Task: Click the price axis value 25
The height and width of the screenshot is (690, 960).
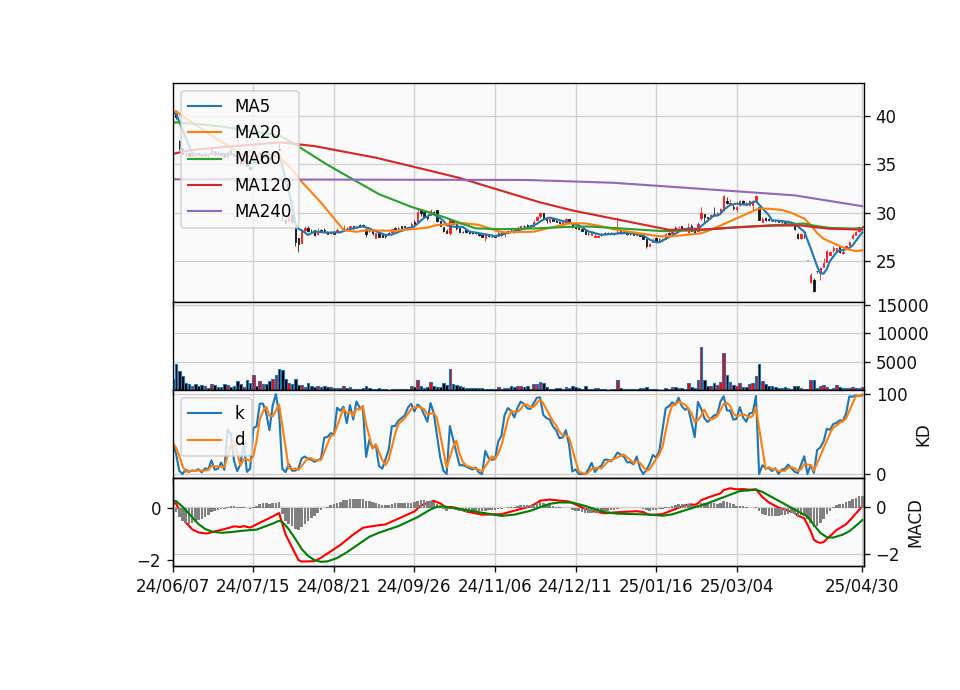Action: 885,262
